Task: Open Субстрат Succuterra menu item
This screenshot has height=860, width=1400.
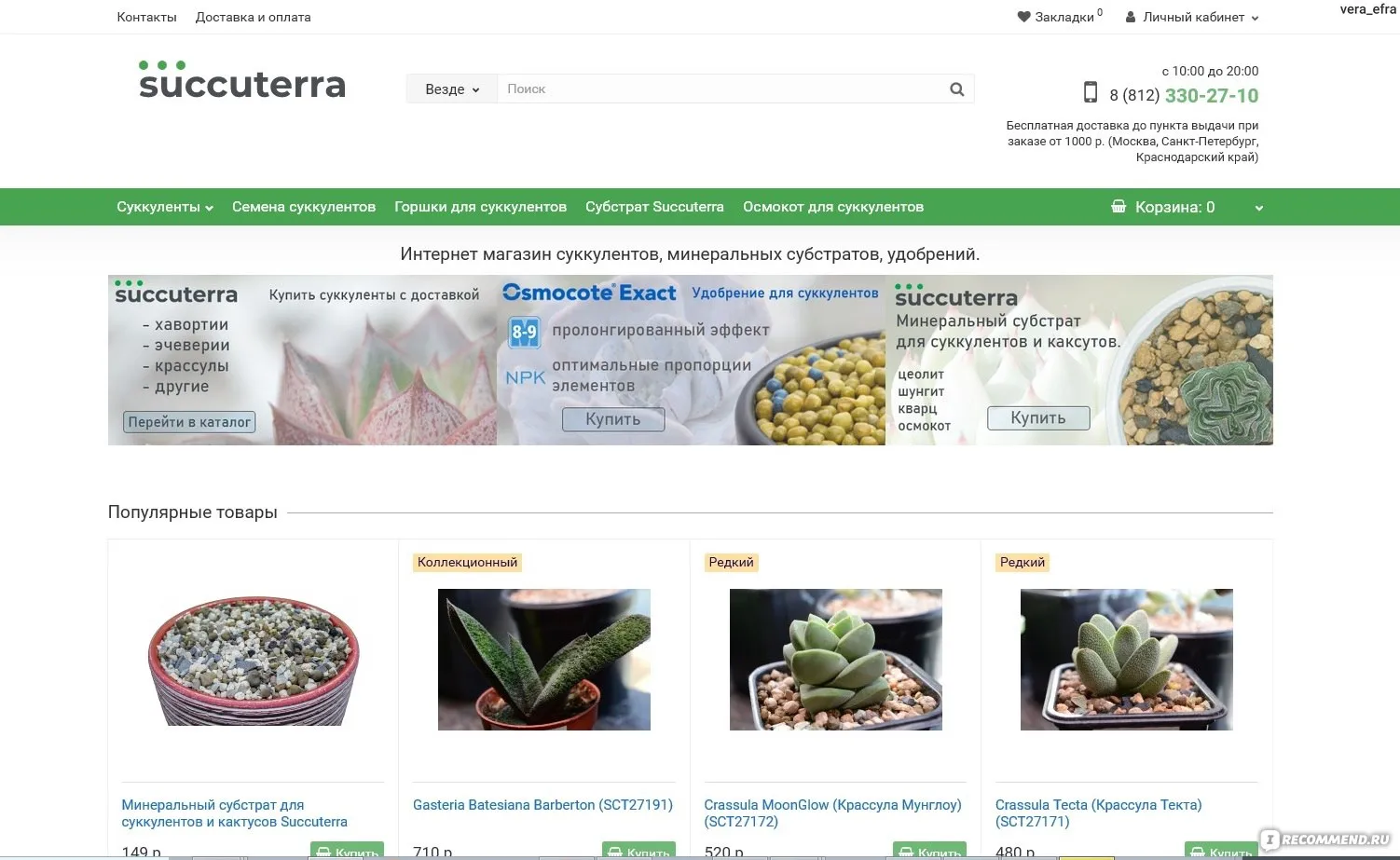Action: 654,207
